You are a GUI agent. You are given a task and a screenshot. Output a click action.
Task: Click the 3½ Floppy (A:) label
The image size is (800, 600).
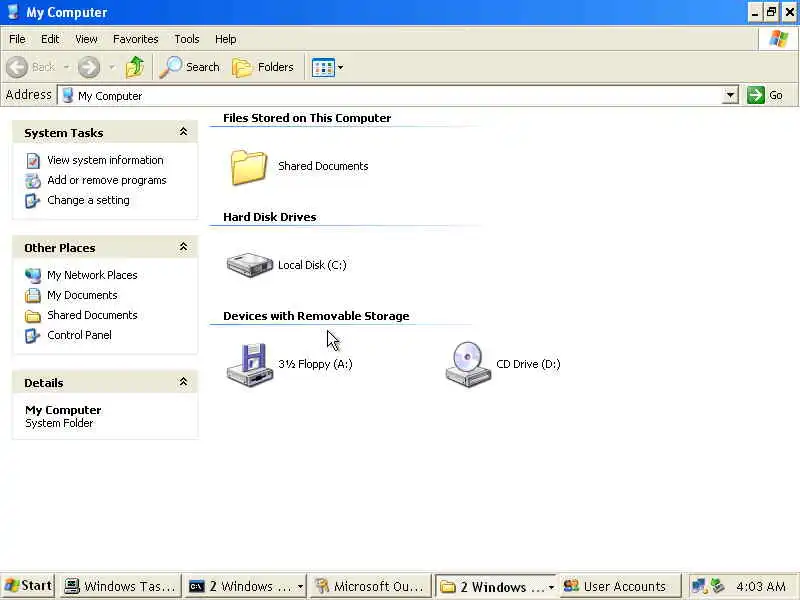click(x=315, y=364)
